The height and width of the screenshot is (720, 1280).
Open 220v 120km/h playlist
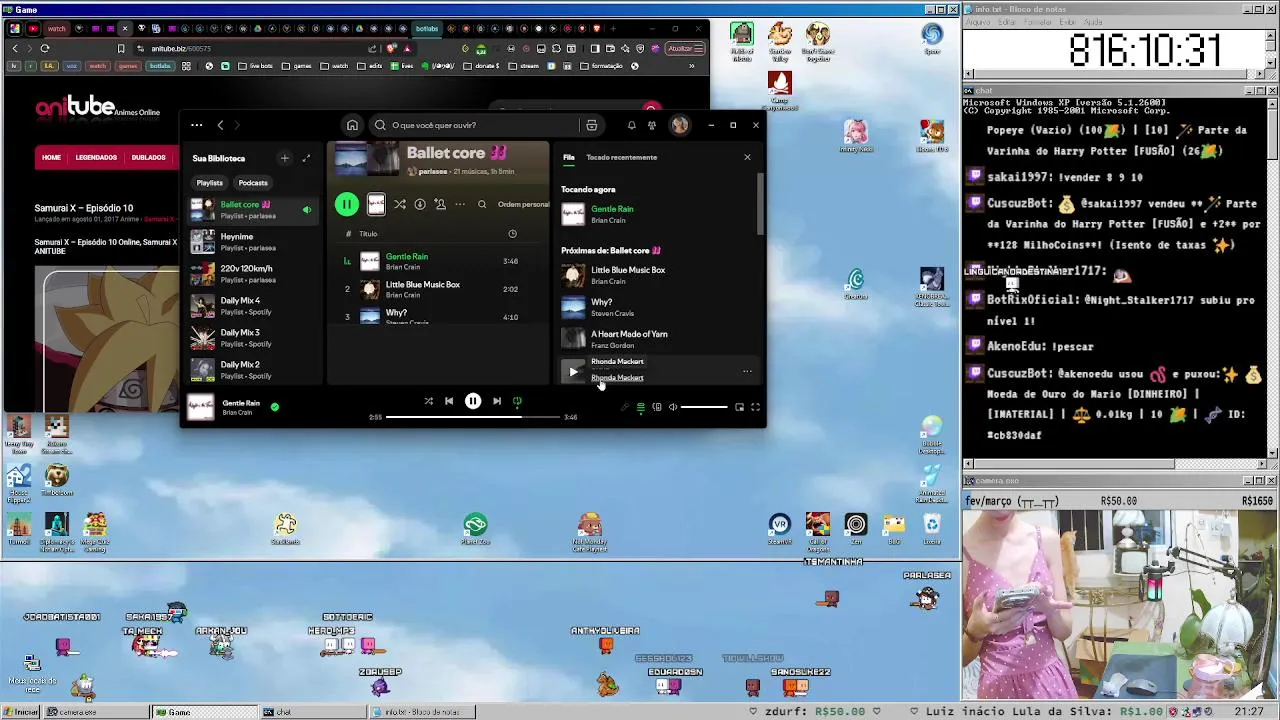[254, 274]
